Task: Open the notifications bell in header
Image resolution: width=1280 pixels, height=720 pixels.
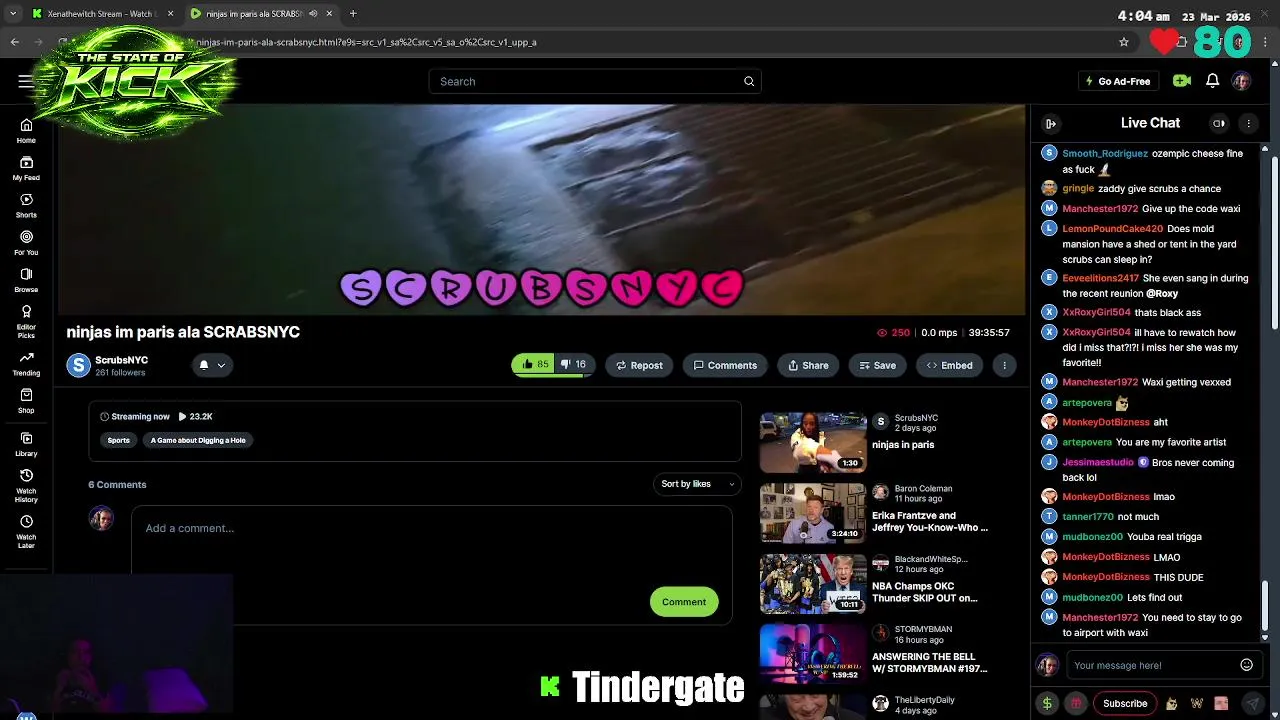Action: pos(1212,81)
